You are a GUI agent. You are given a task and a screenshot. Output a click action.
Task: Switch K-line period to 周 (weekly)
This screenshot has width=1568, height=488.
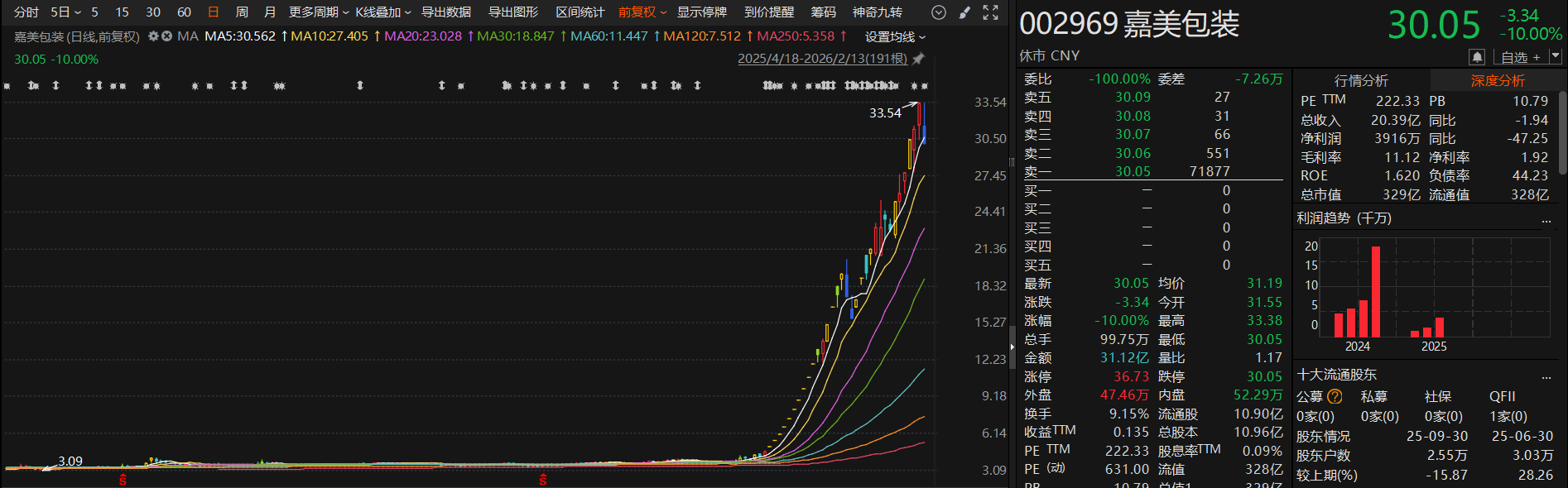click(x=242, y=12)
